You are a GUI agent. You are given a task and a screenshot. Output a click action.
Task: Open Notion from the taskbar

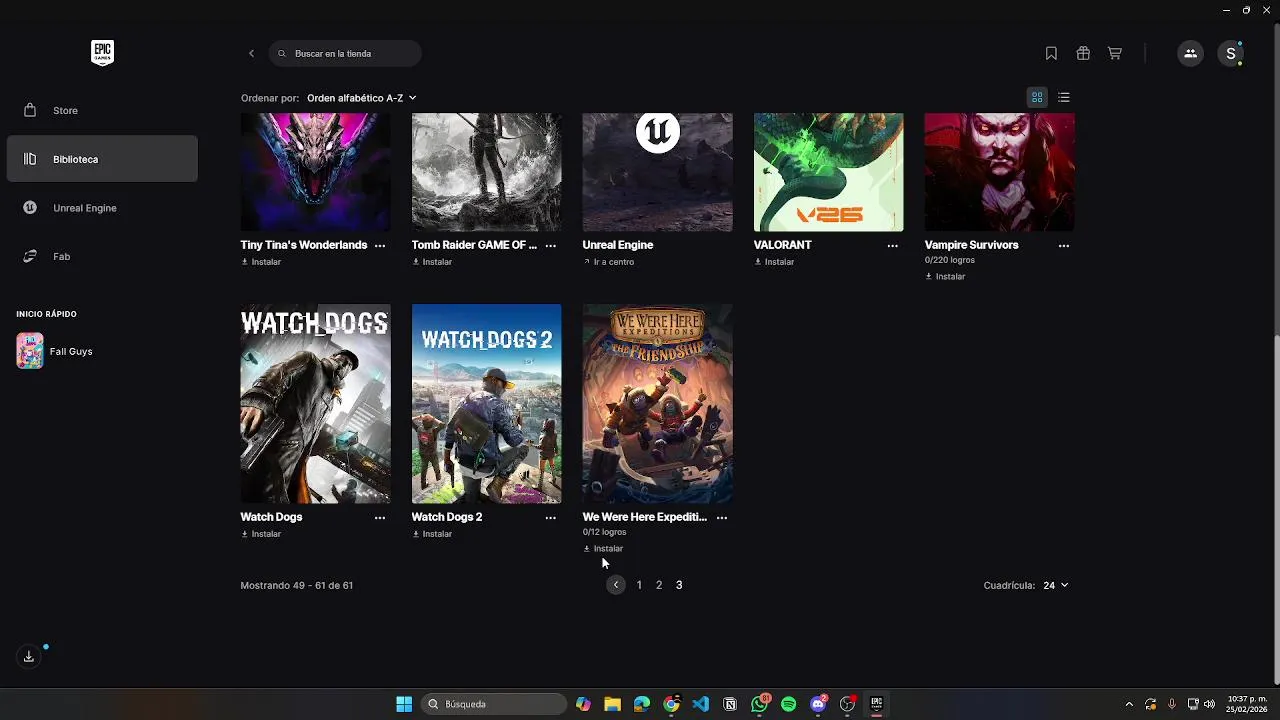730,704
